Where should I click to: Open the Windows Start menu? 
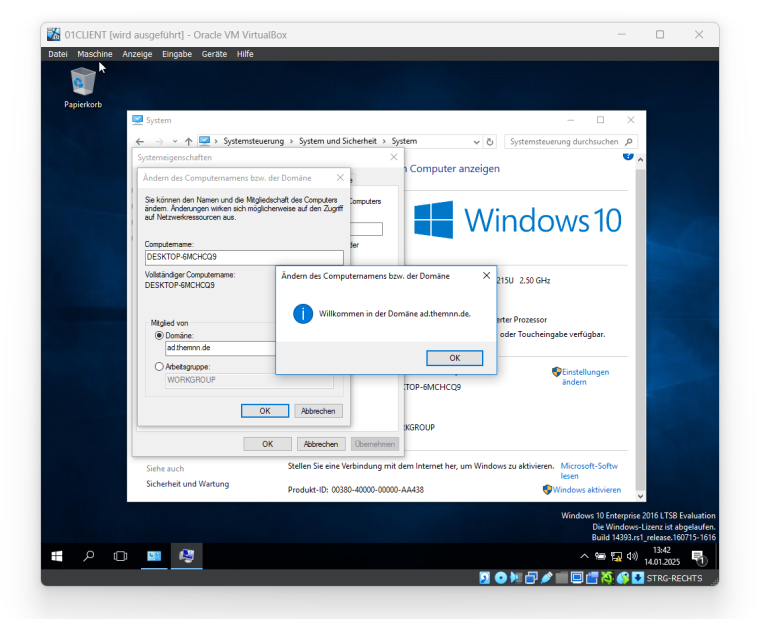tap(57, 556)
